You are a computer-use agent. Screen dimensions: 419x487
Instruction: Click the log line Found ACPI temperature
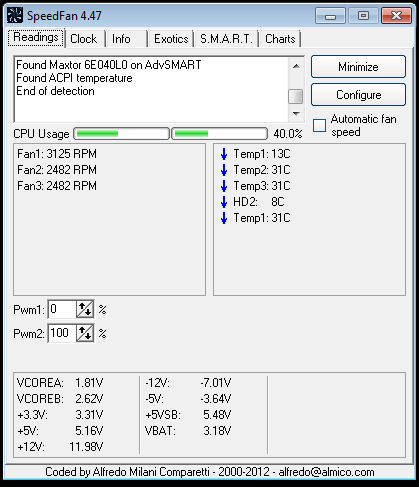(74, 78)
